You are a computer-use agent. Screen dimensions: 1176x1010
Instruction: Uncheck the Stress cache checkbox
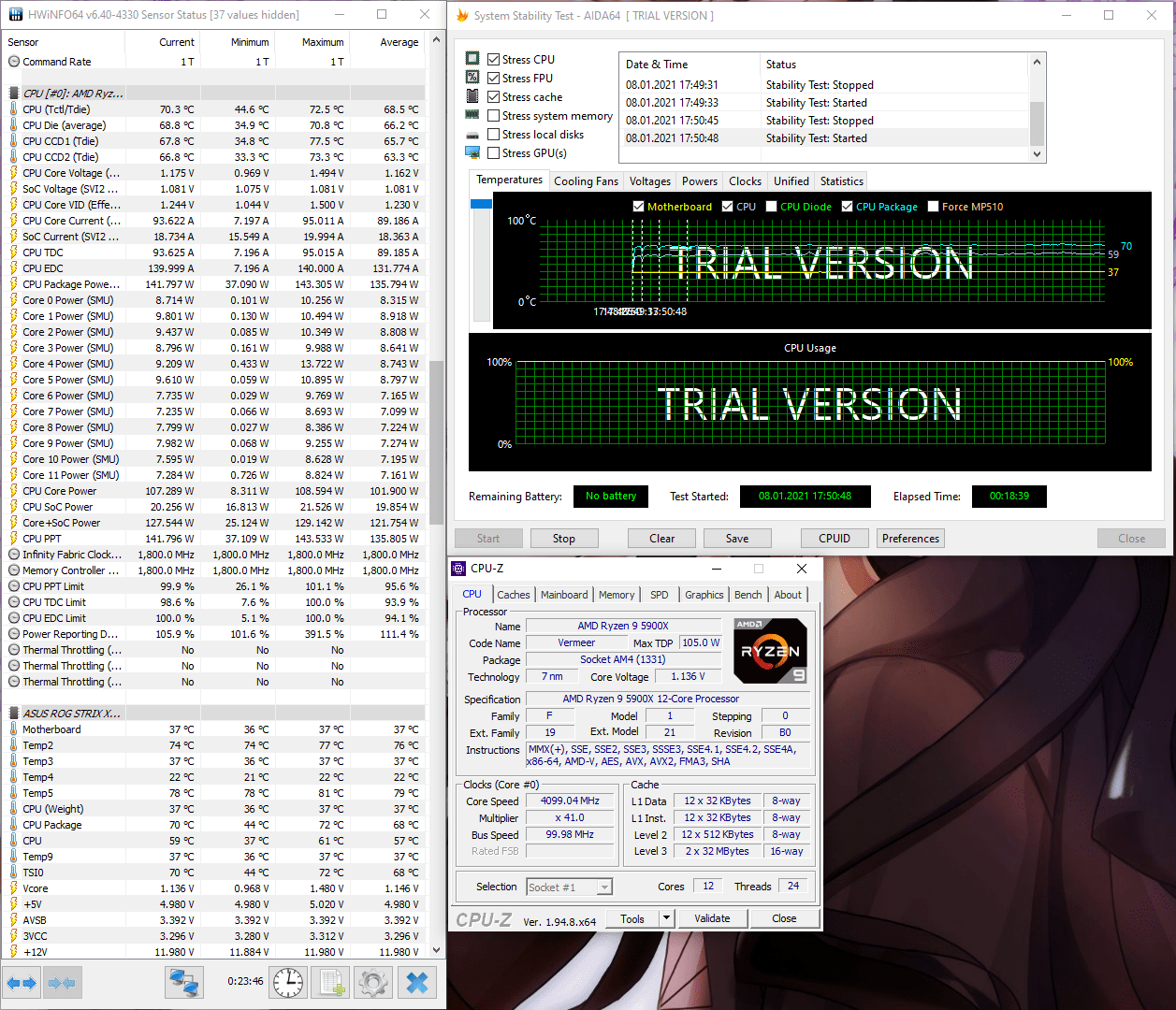[493, 96]
